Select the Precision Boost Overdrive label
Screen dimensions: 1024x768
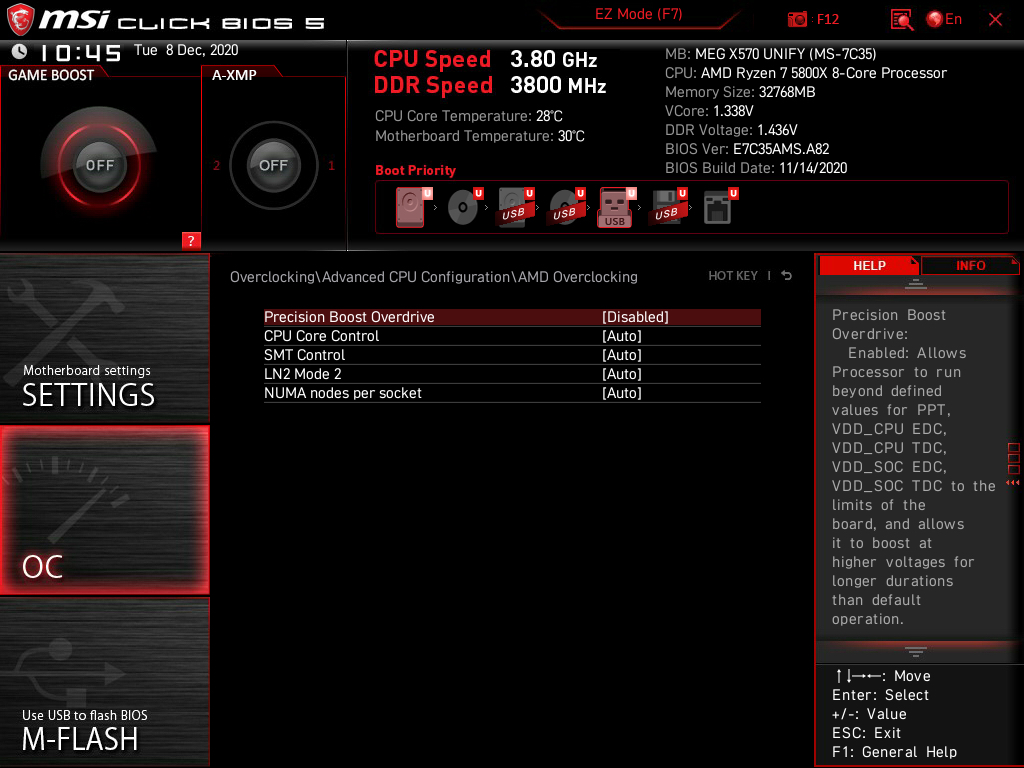pyautogui.click(x=349, y=317)
